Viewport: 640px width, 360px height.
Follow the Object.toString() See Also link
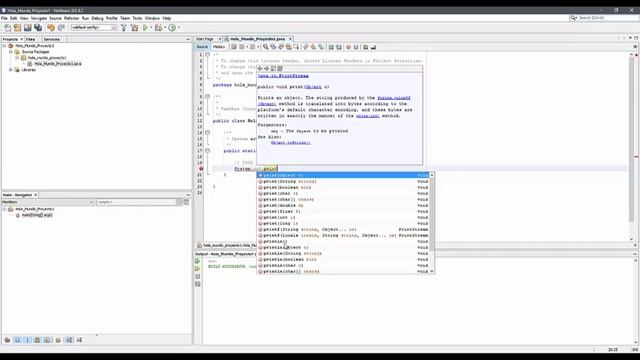click(291, 143)
